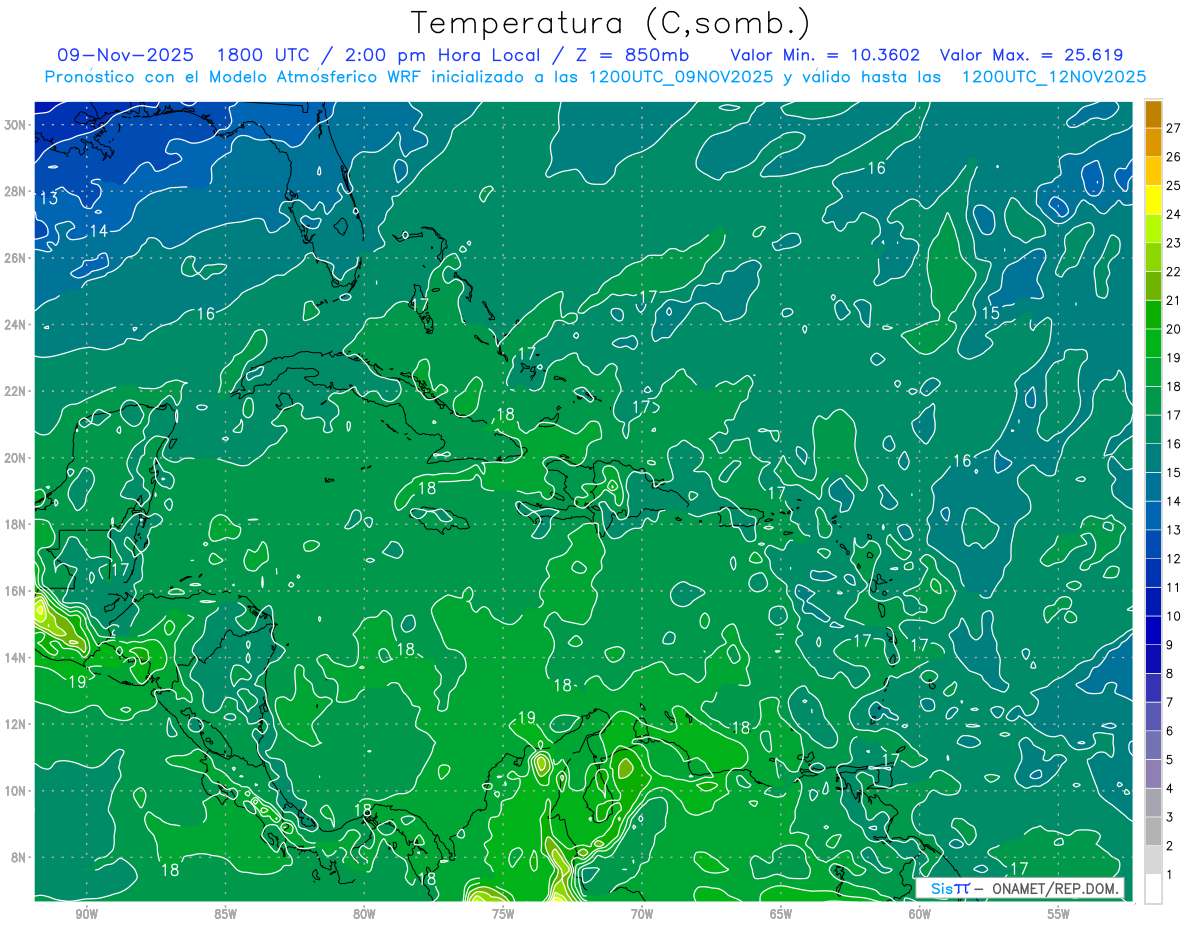Click the colorbar legend value 27
The width and height of the screenshot is (1200, 927).
(x=1173, y=128)
